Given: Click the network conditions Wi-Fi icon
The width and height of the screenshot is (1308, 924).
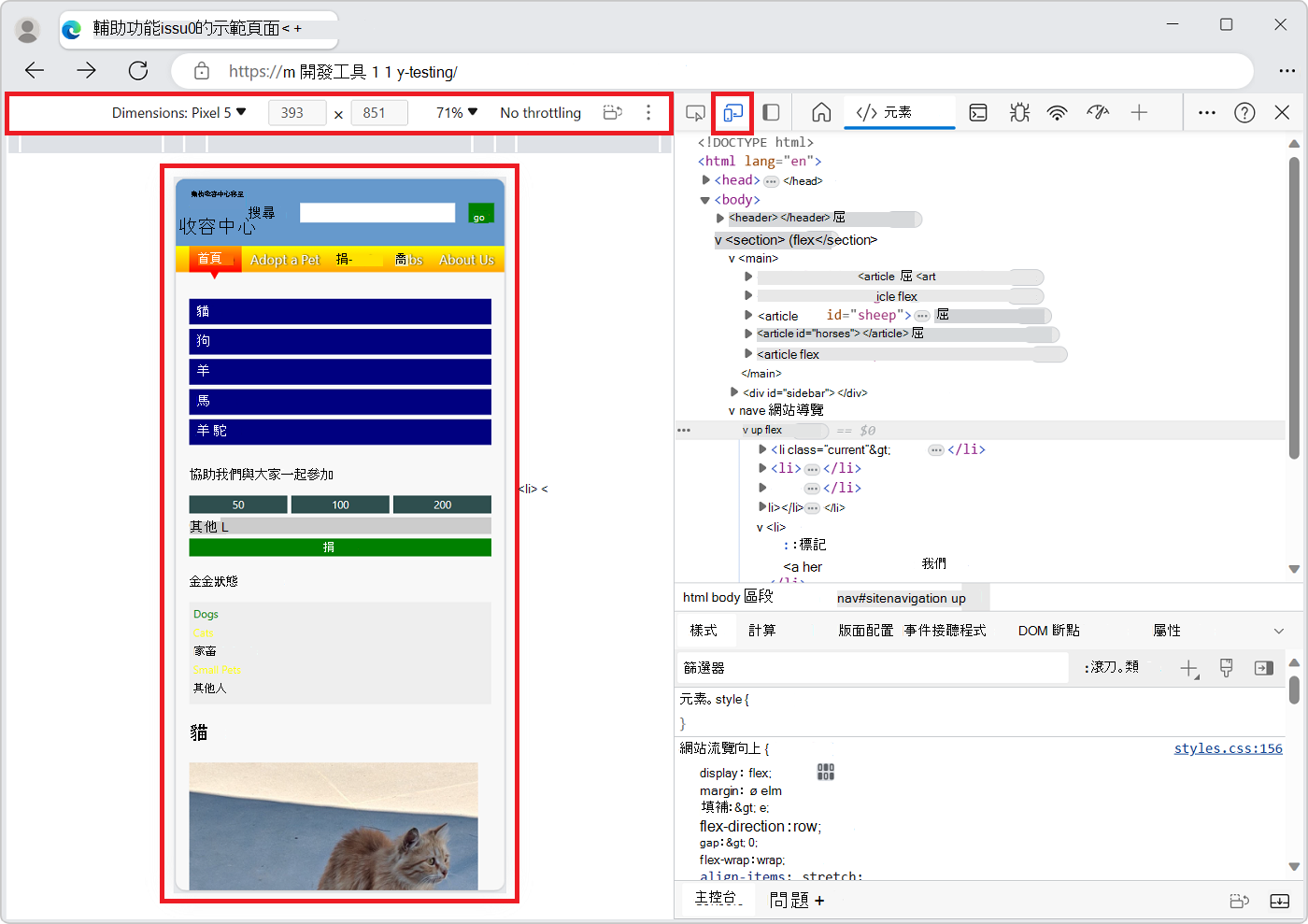Looking at the screenshot, I should 1057,112.
